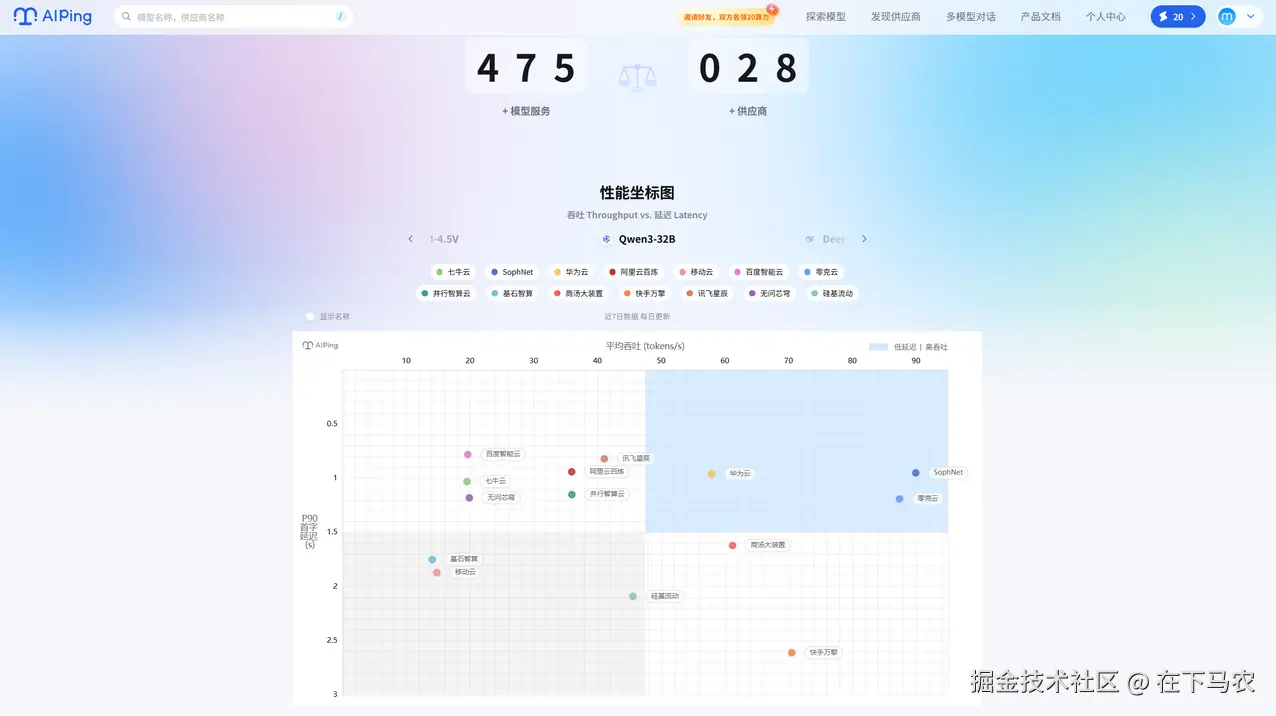Open the 发现供应商 menu item
Screen dimensions: 1276x716
click(896, 17)
